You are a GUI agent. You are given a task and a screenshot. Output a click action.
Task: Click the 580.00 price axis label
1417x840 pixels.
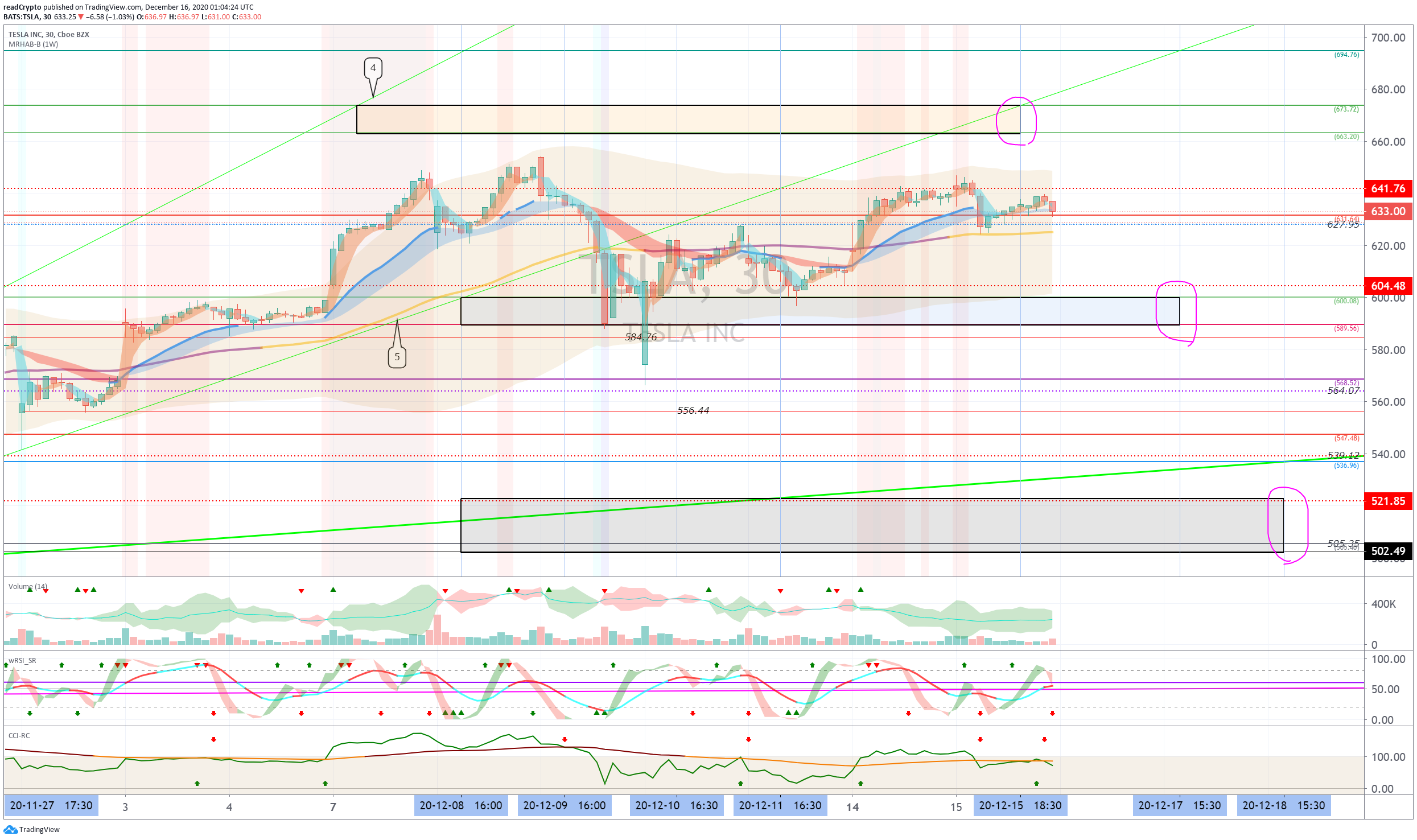coord(1388,350)
